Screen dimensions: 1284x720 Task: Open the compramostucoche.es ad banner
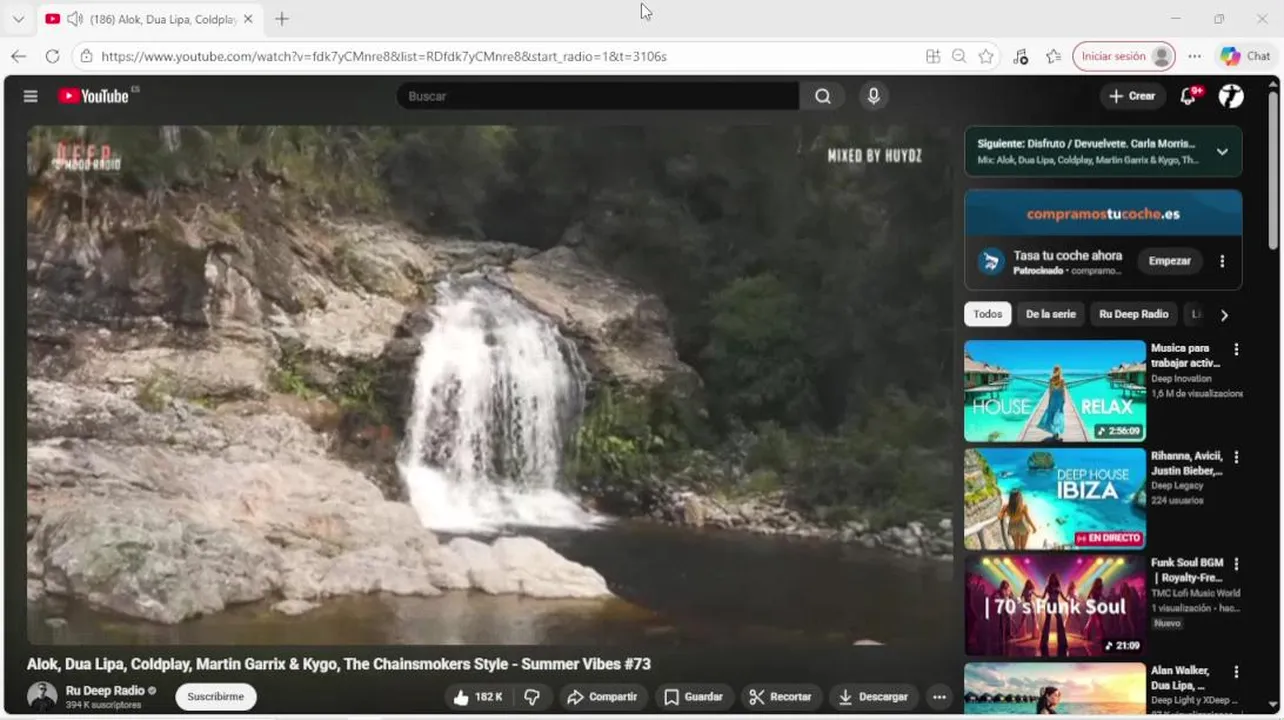[x=1103, y=213]
